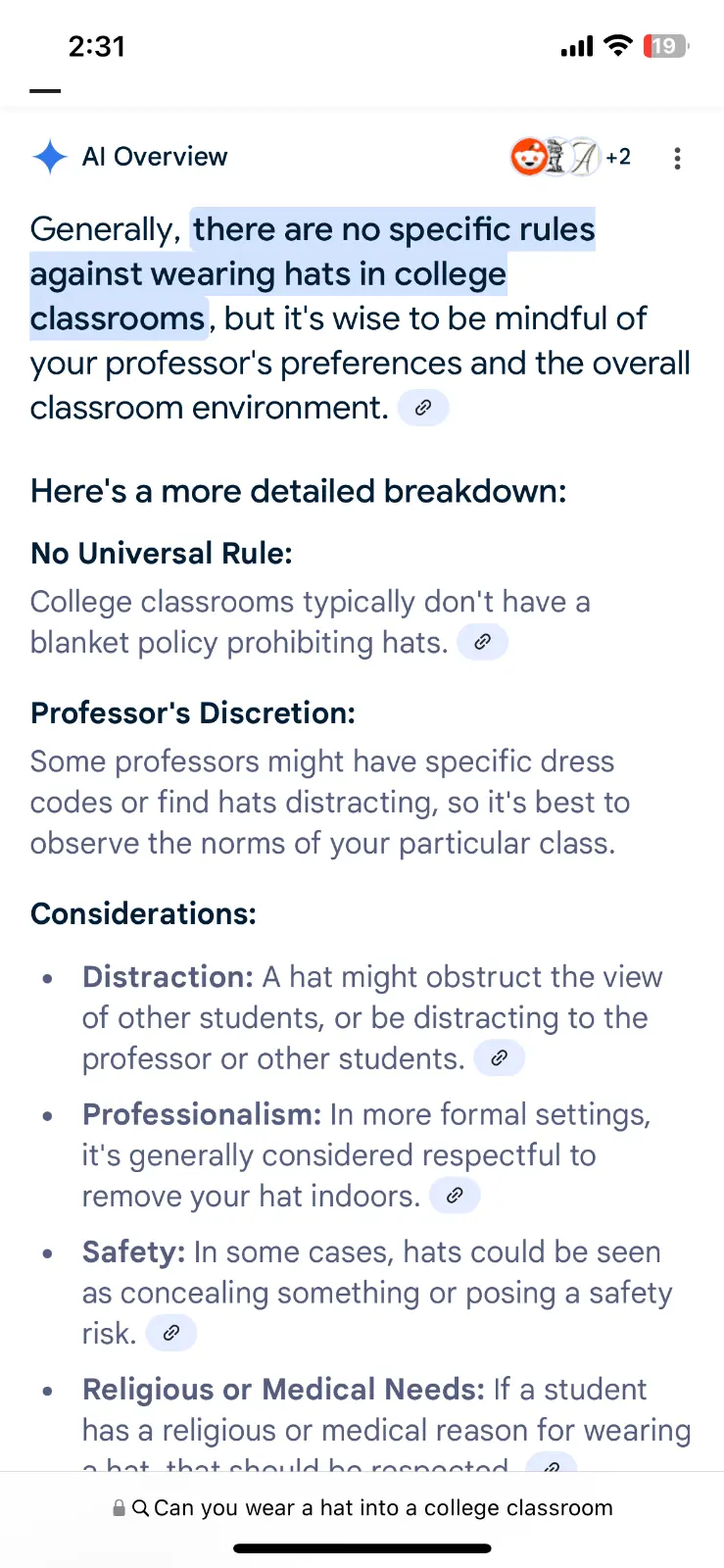
Task: Open source link for Distraction bullet
Action: (499, 1058)
